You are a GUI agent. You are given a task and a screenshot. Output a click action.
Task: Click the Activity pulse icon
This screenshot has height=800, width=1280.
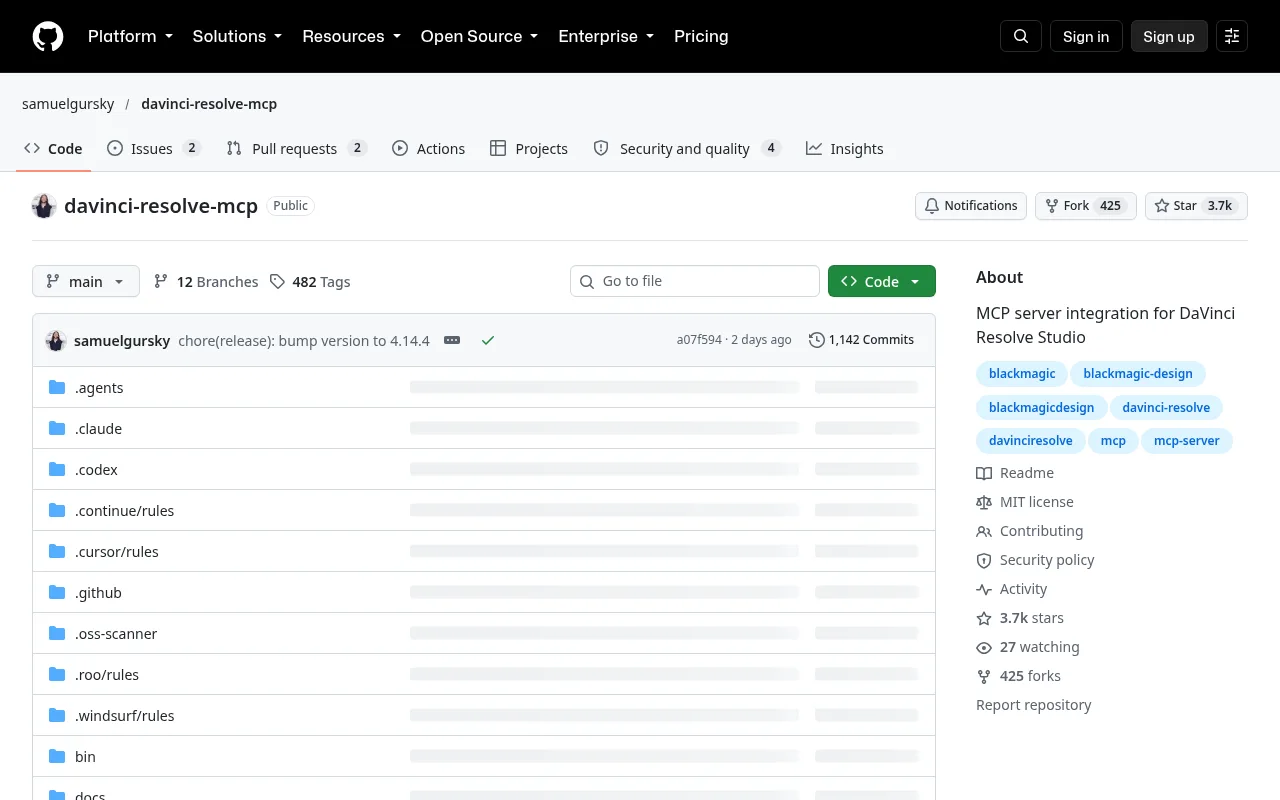click(984, 589)
